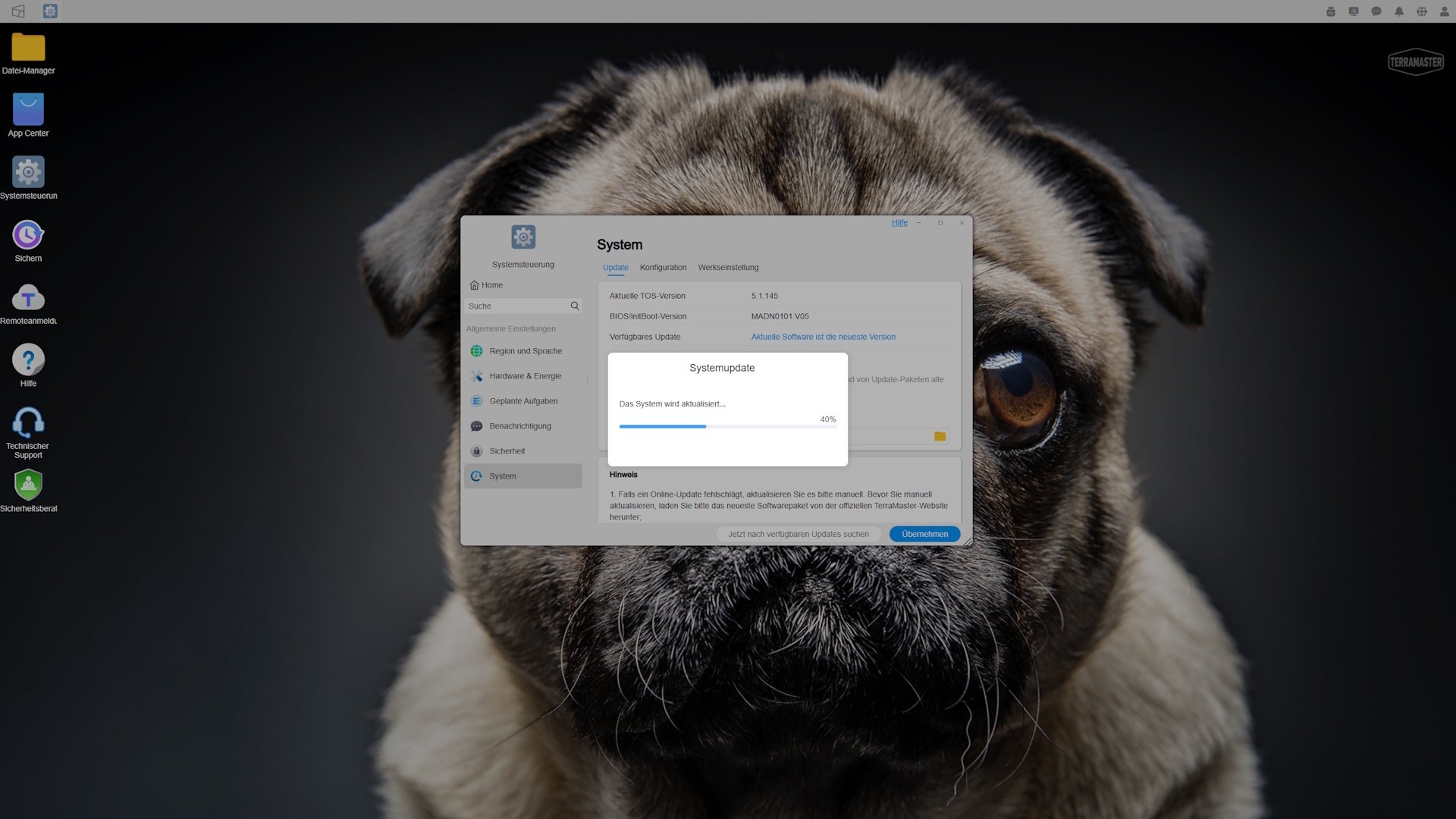Launch the Sicherheitsberater shield icon
This screenshot has width=1456, height=819.
click(x=28, y=485)
